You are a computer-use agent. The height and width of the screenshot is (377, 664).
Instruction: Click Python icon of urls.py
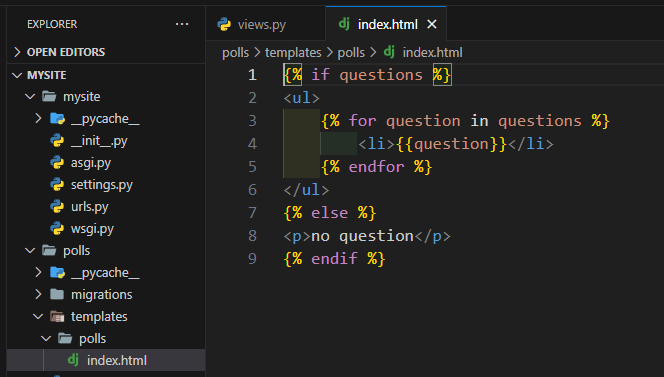(57, 206)
